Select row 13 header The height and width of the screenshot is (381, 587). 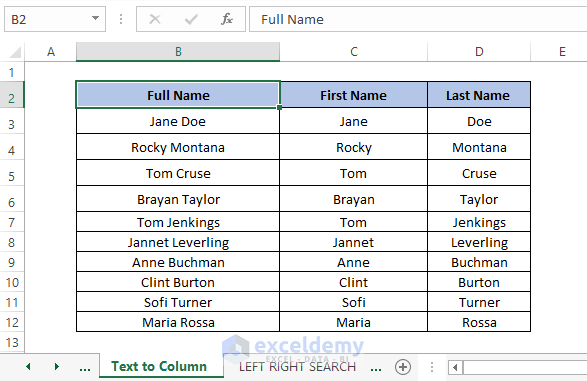(12, 342)
